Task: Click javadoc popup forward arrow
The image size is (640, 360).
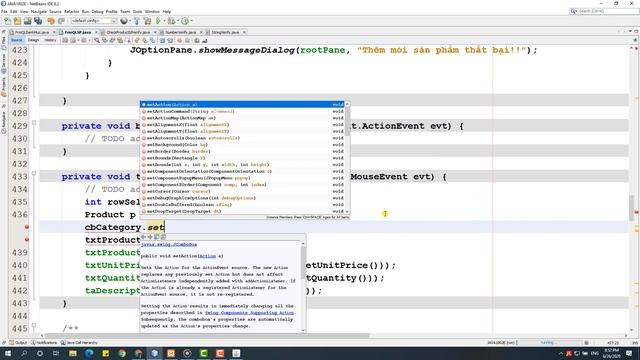Action: pos(150,237)
